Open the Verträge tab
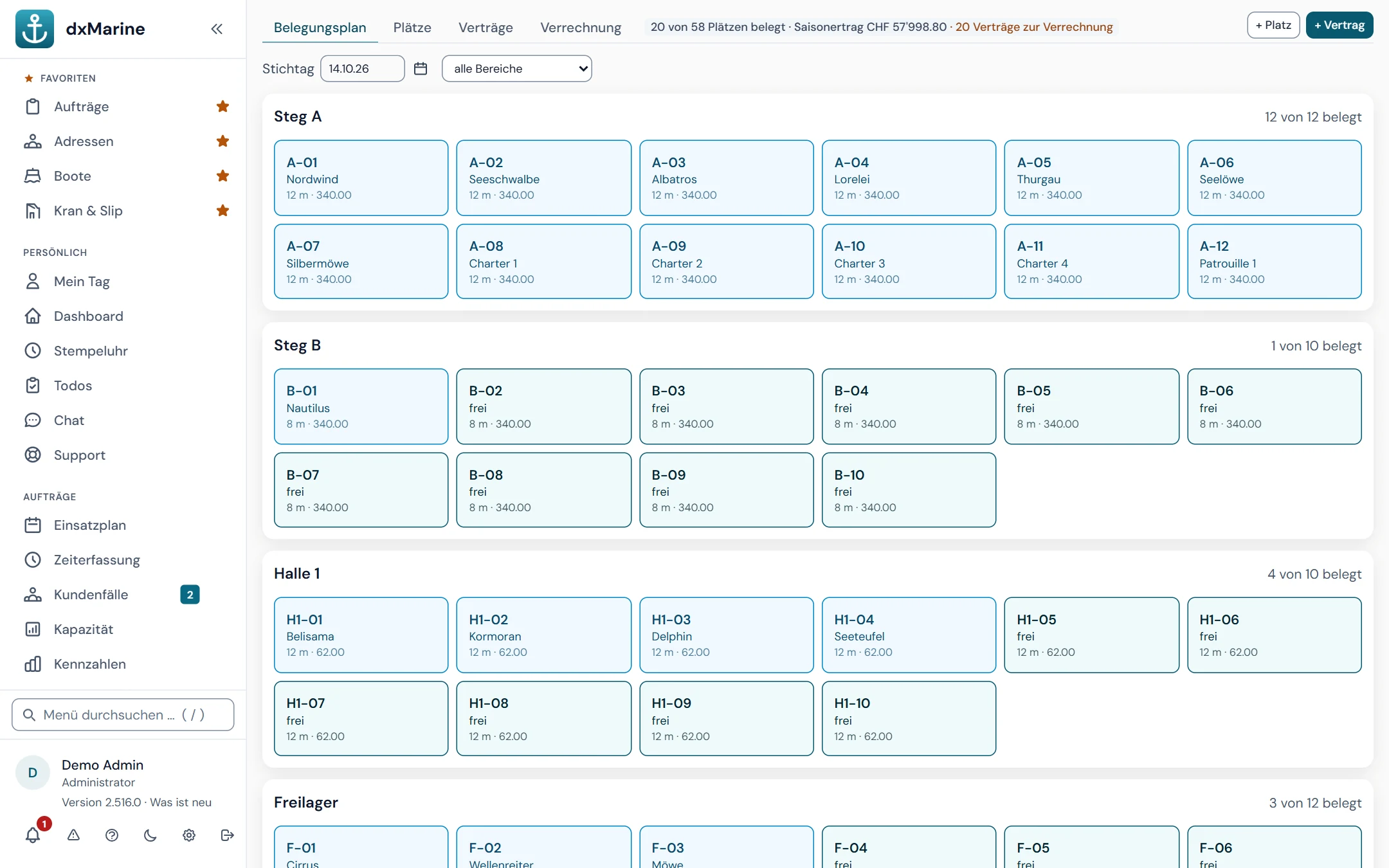1389x868 pixels. point(486,28)
